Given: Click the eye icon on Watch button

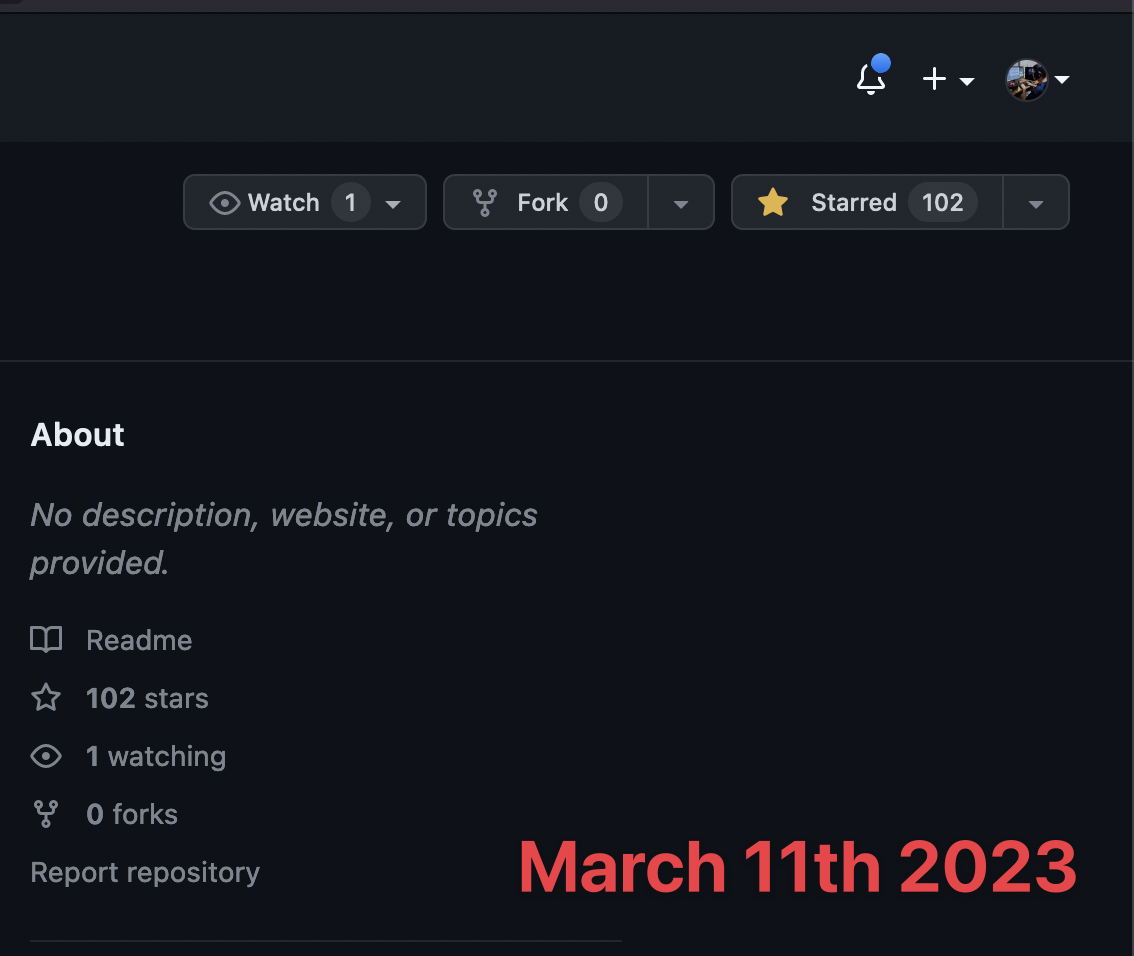Looking at the screenshot, I should click(224, 203).
